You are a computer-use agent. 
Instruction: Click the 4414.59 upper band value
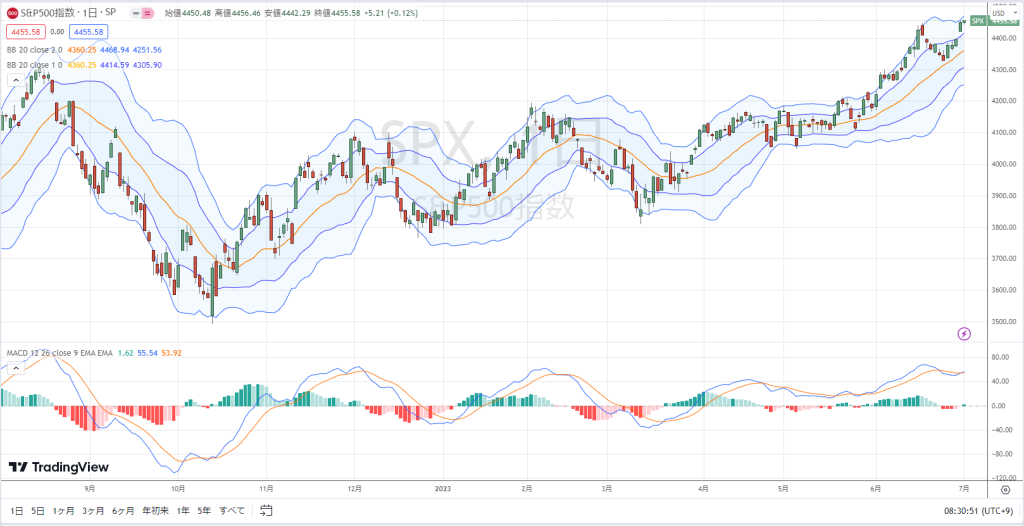click(115, 65)
